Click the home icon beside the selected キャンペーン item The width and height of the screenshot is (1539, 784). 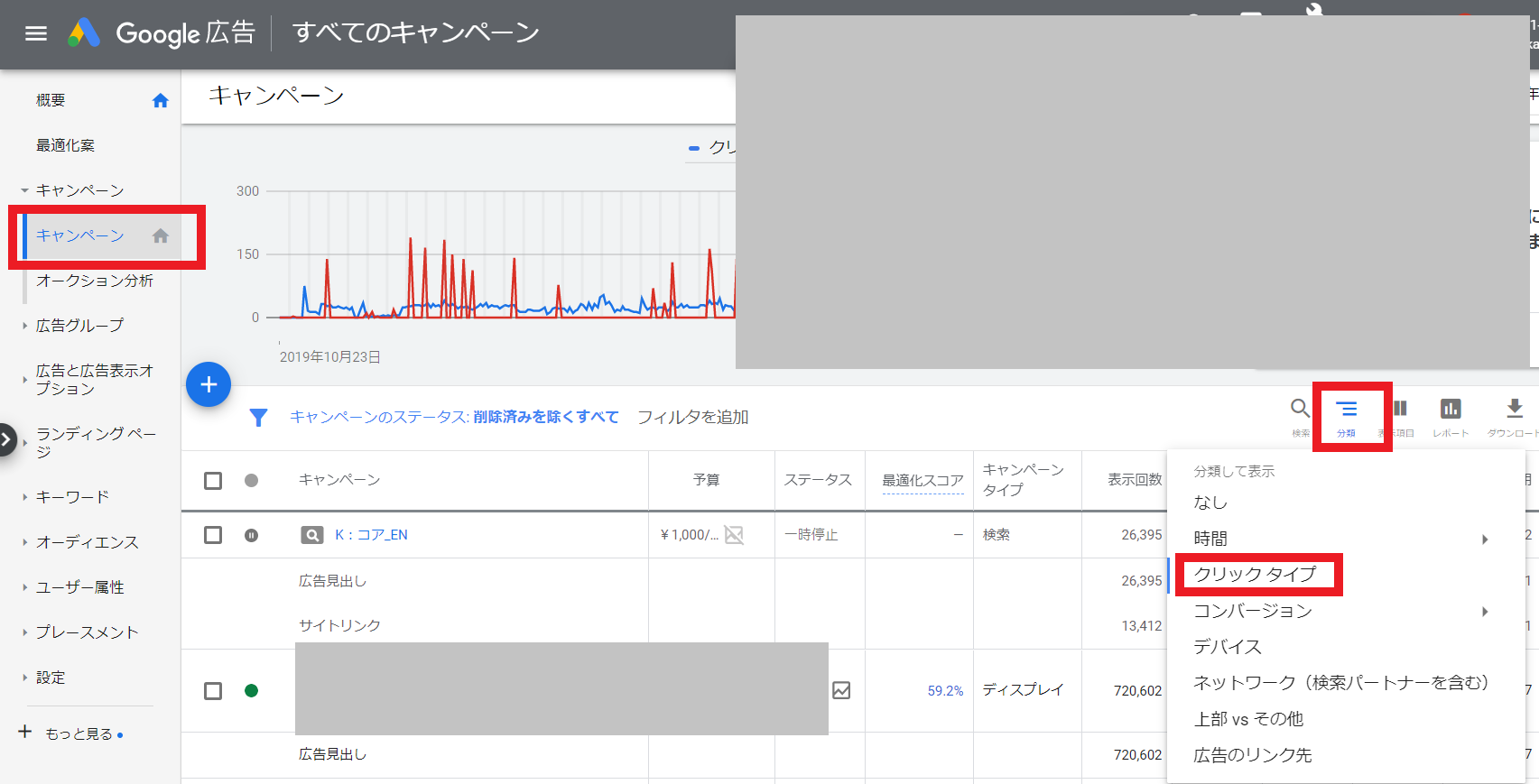pyautogui.click(x=161, y=235)
